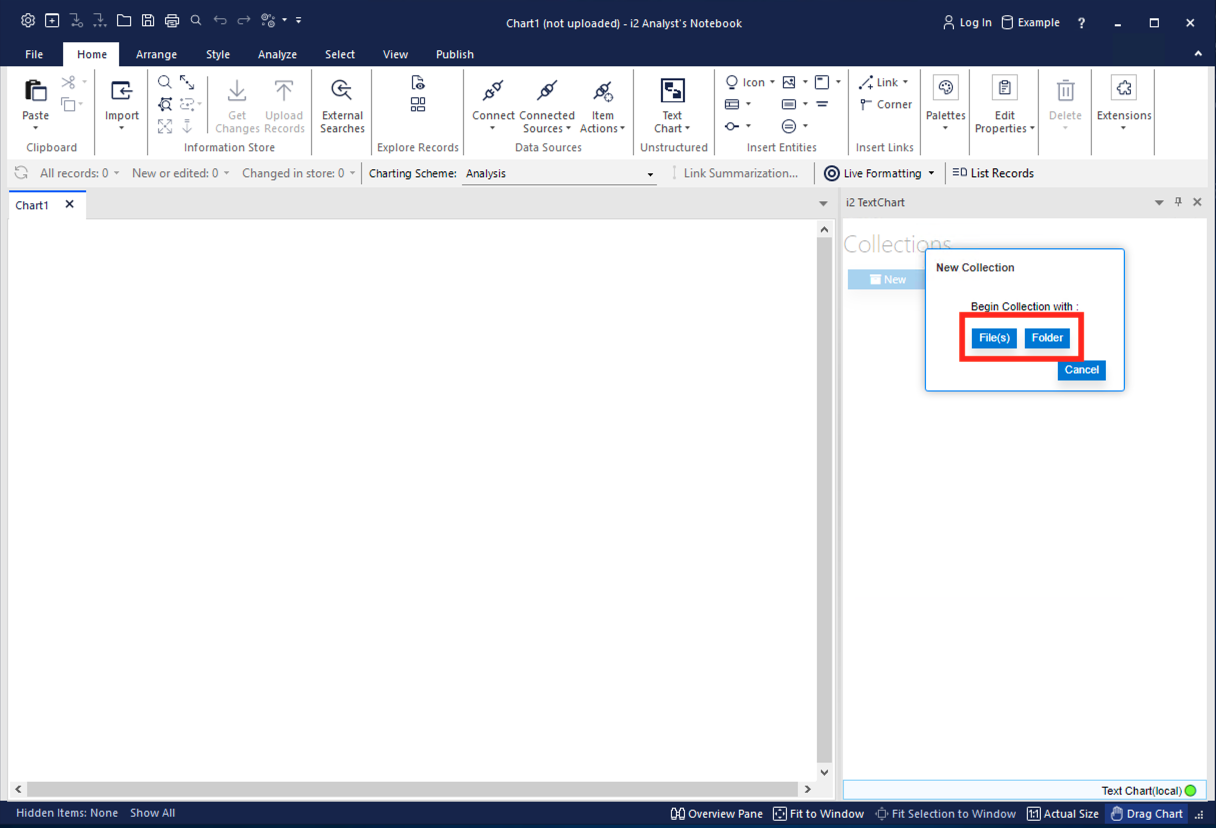Switch to the Publish tab
Viewport: 1216px width, 828px height.
click(455, 54)
